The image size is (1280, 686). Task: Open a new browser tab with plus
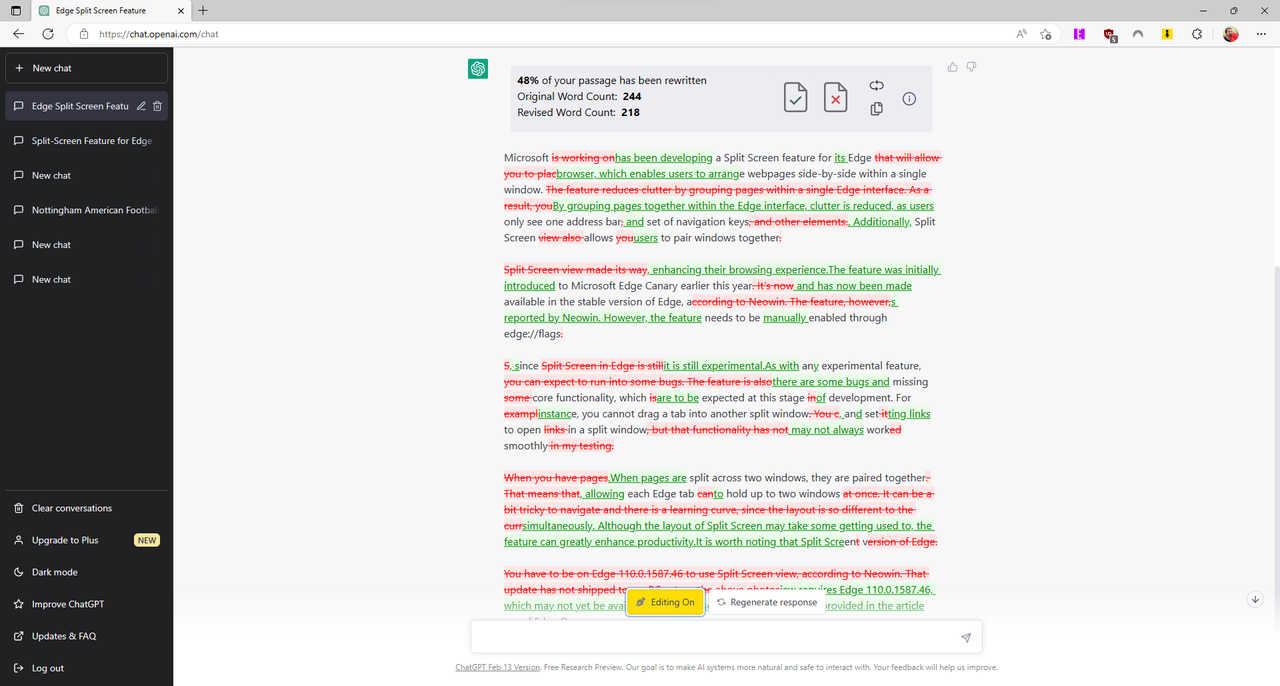click(203, 10)
